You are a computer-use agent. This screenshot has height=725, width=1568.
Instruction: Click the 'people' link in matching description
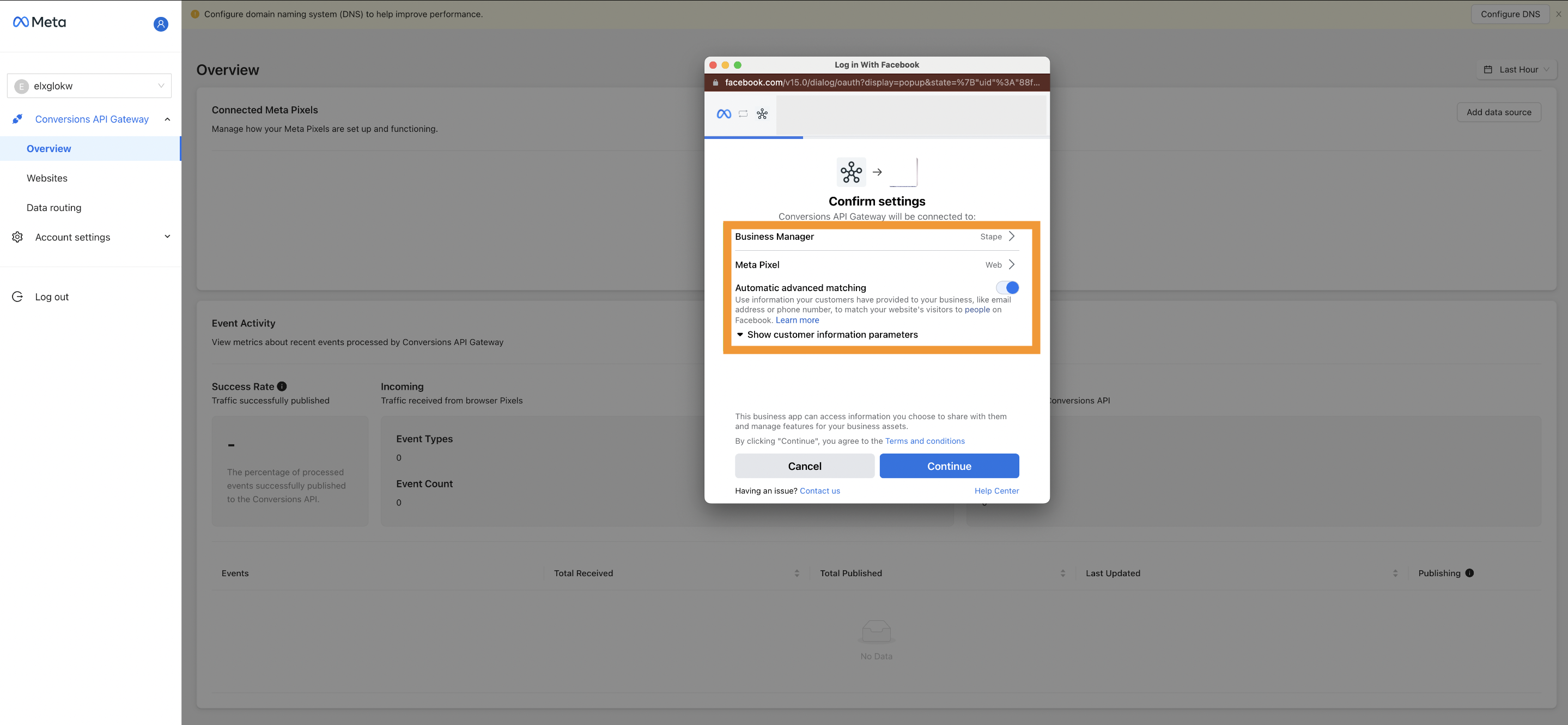point(977,310)
